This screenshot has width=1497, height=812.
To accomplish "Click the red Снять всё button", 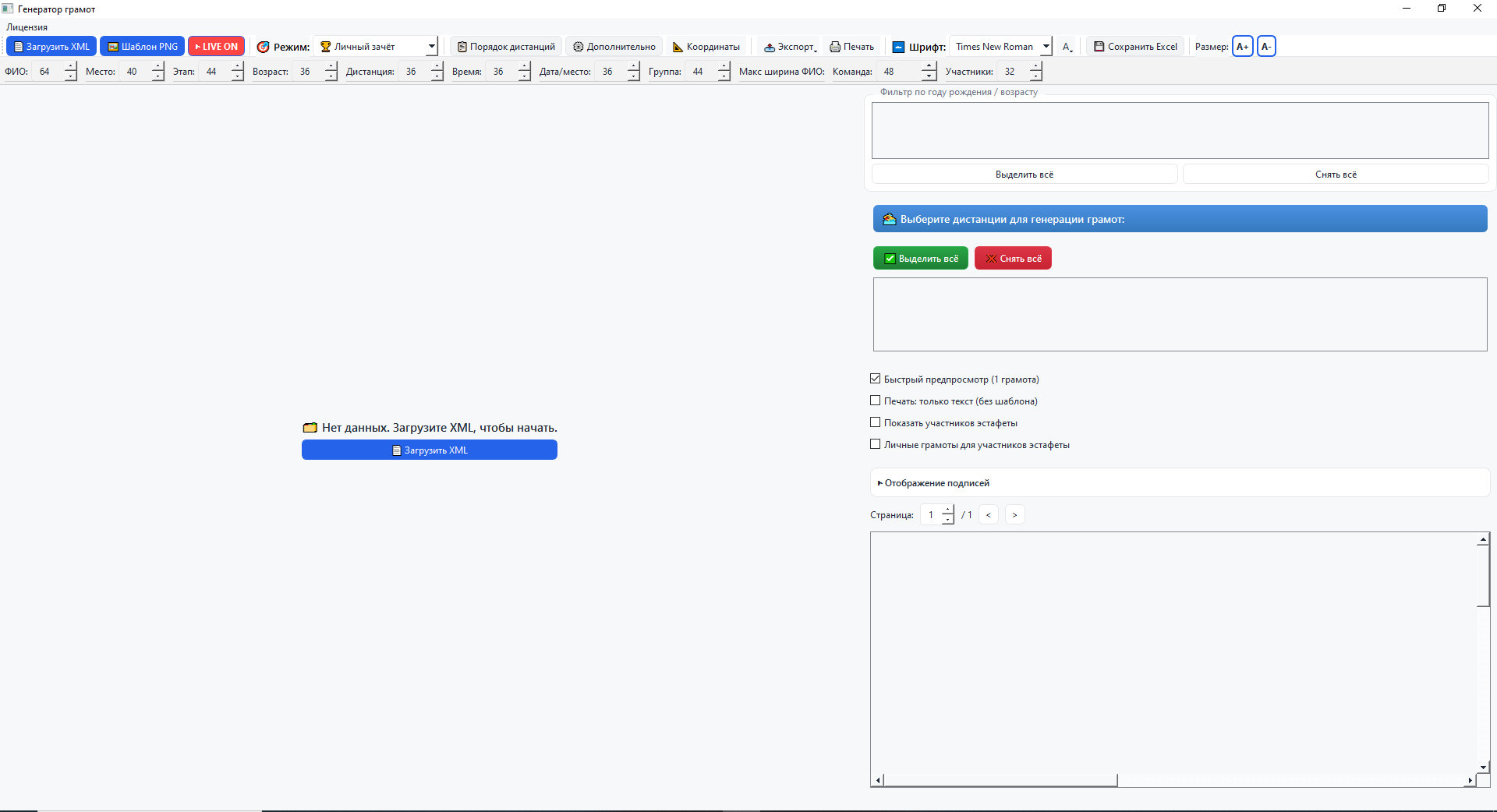I will tap(1013, 259).
